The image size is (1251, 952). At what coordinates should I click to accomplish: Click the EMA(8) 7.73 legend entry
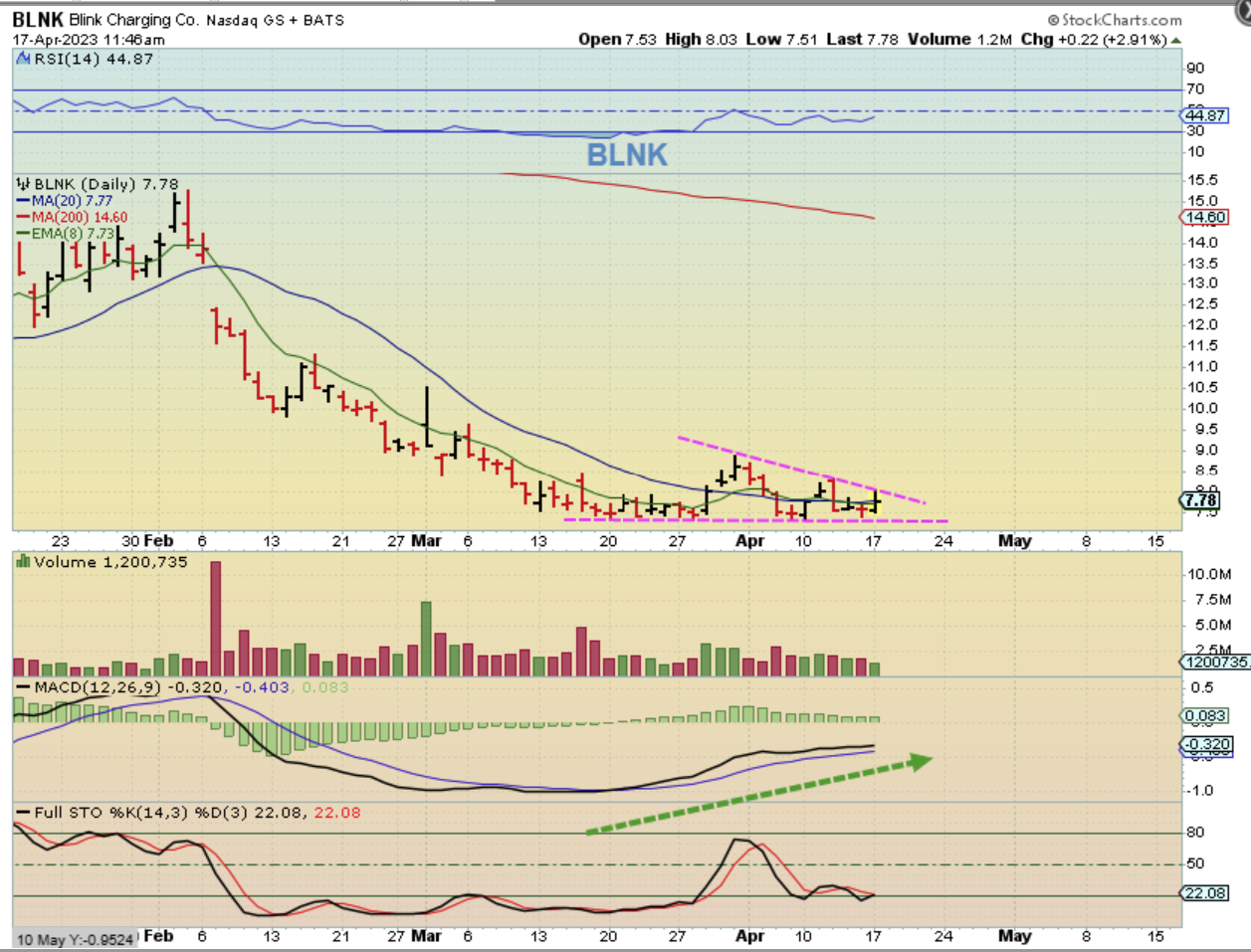[65, 234]
